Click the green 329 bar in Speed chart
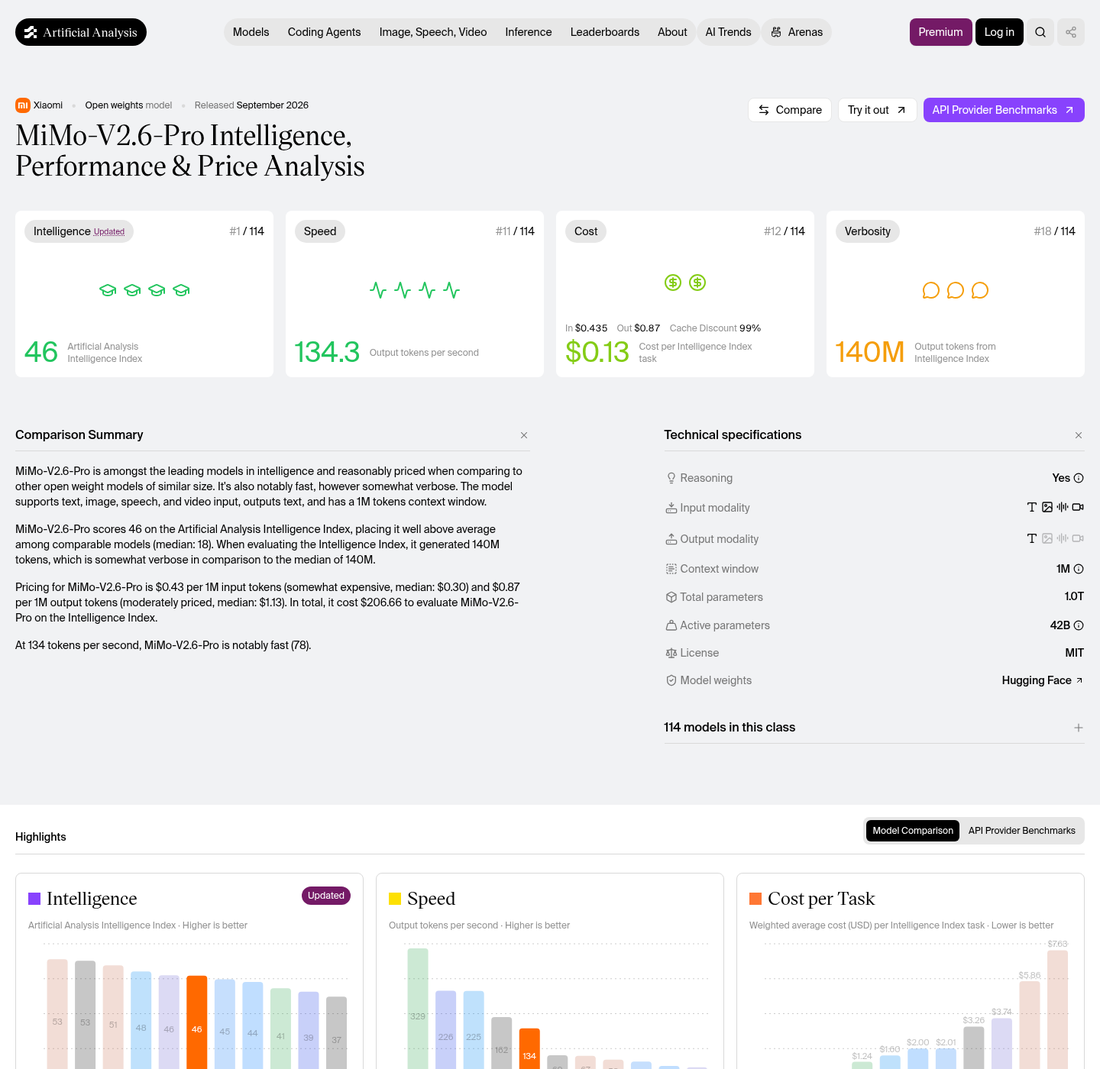 click(x=417, y=1009)
